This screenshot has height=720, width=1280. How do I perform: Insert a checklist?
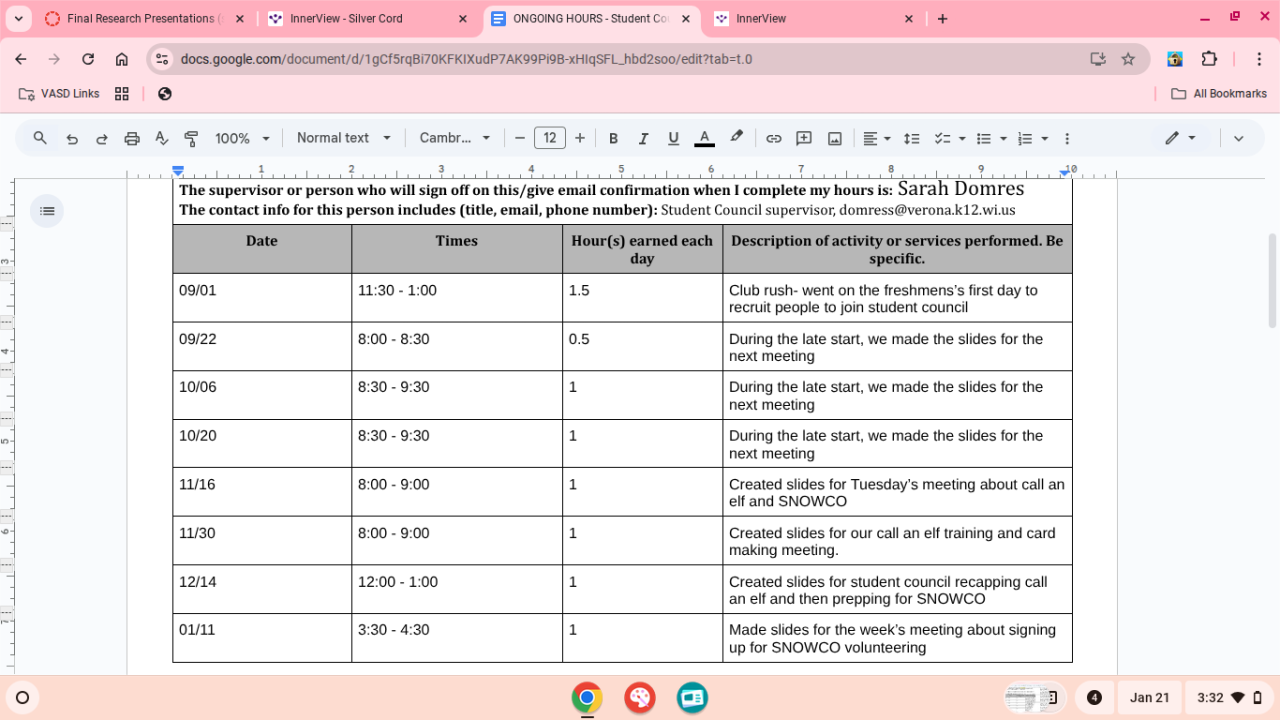tap(942, 138)
